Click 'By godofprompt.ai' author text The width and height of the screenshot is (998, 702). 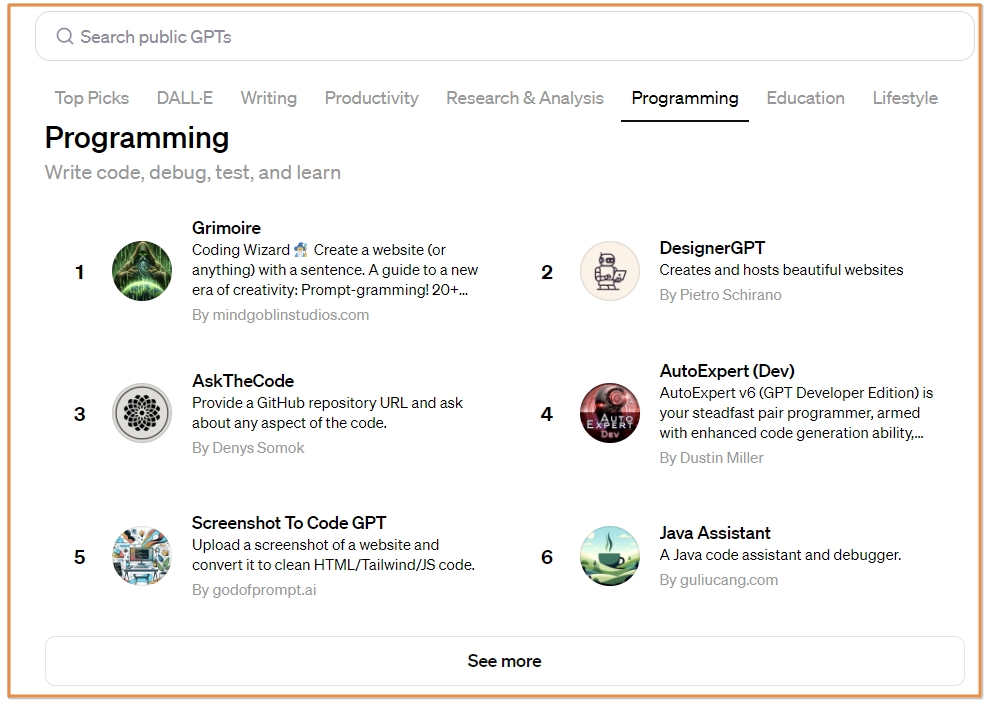[254, 590]
